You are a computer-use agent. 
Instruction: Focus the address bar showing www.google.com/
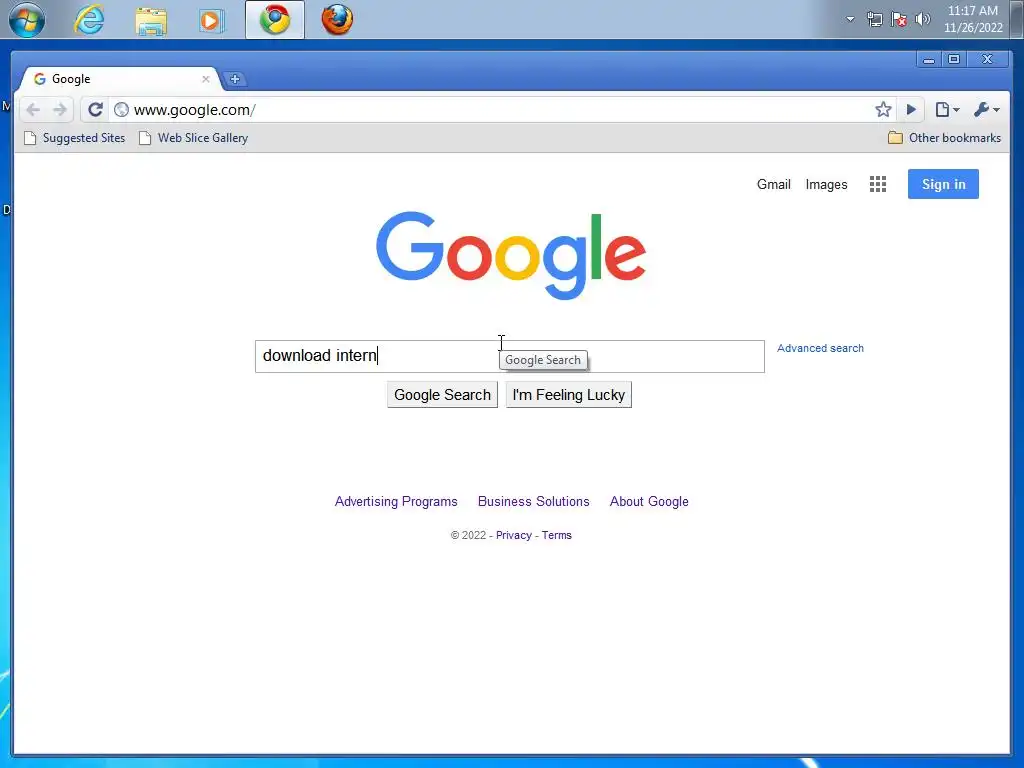tap(490, 110)
